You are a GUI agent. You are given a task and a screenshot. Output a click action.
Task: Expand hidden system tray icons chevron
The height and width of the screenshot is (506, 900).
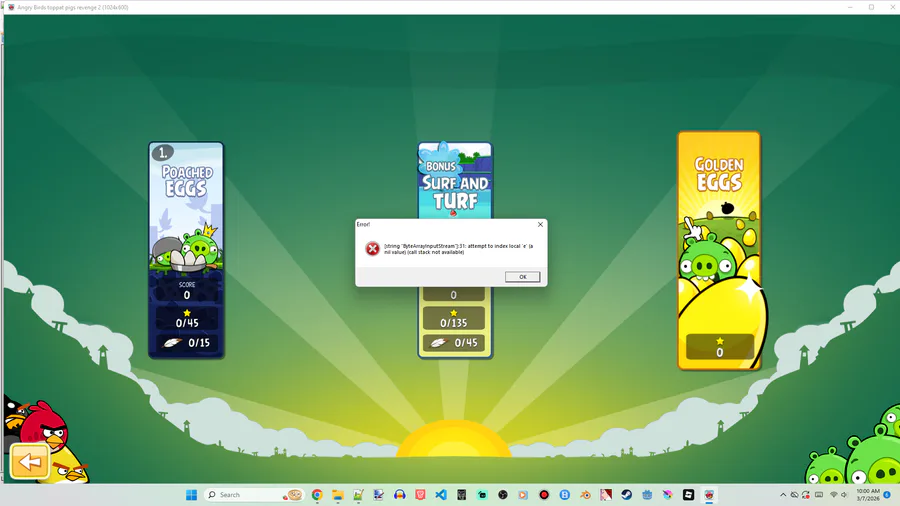[x=783, y=495]
